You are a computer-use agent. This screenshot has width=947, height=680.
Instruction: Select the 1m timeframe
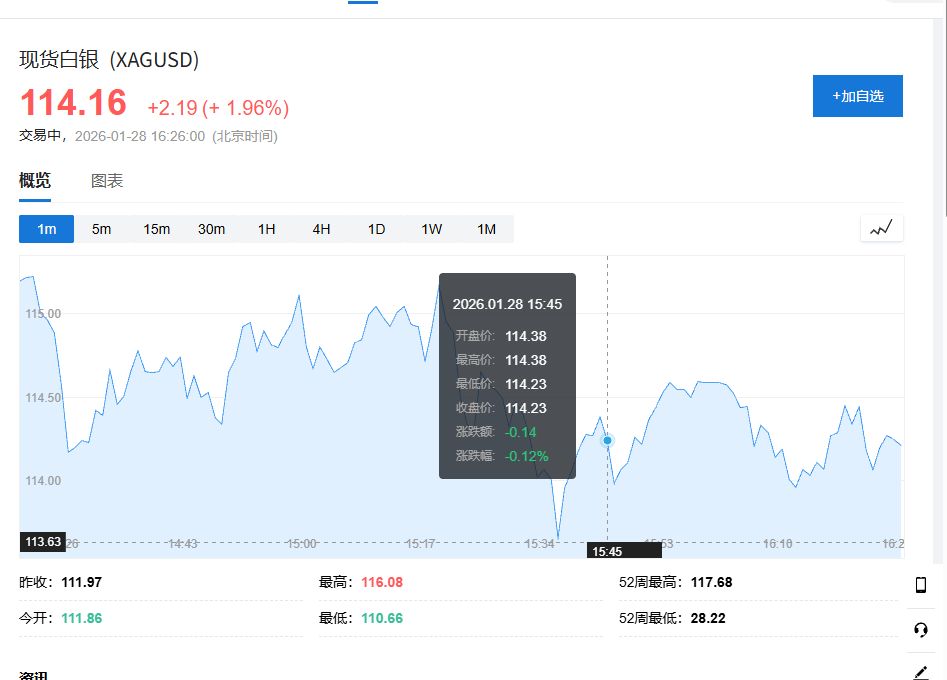point(47,229)
